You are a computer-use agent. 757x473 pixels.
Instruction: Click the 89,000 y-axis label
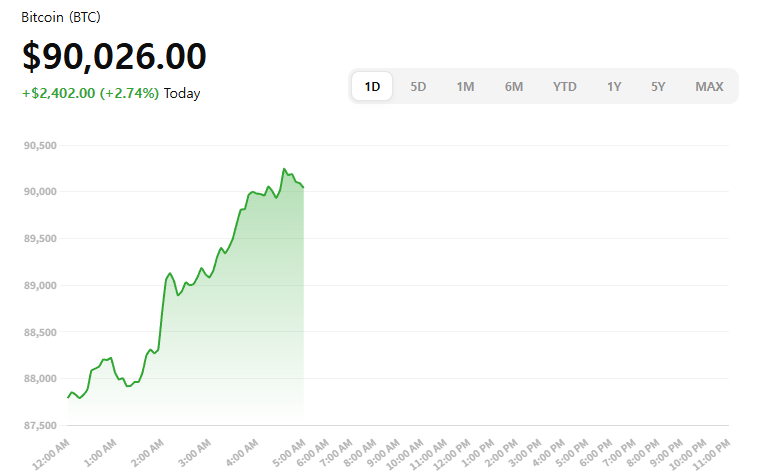pos(40,285)
